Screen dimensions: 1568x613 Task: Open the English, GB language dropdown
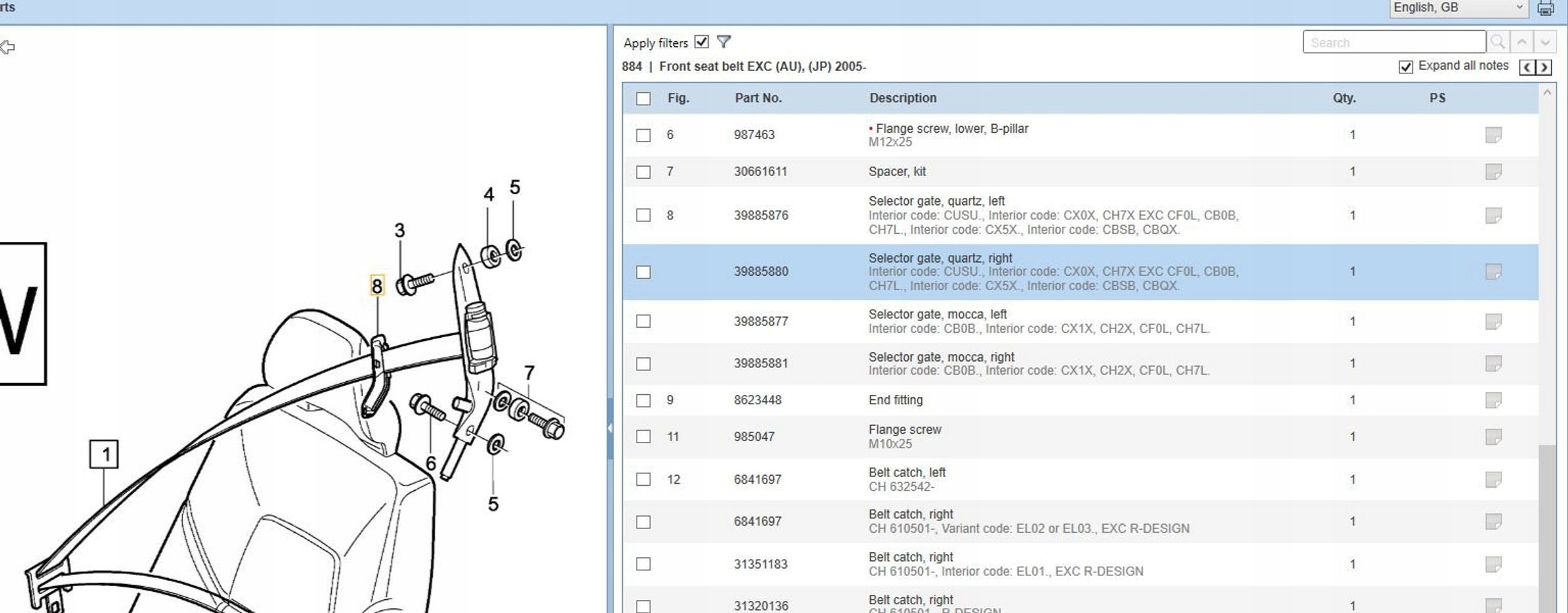click(x=1459, y=8)
